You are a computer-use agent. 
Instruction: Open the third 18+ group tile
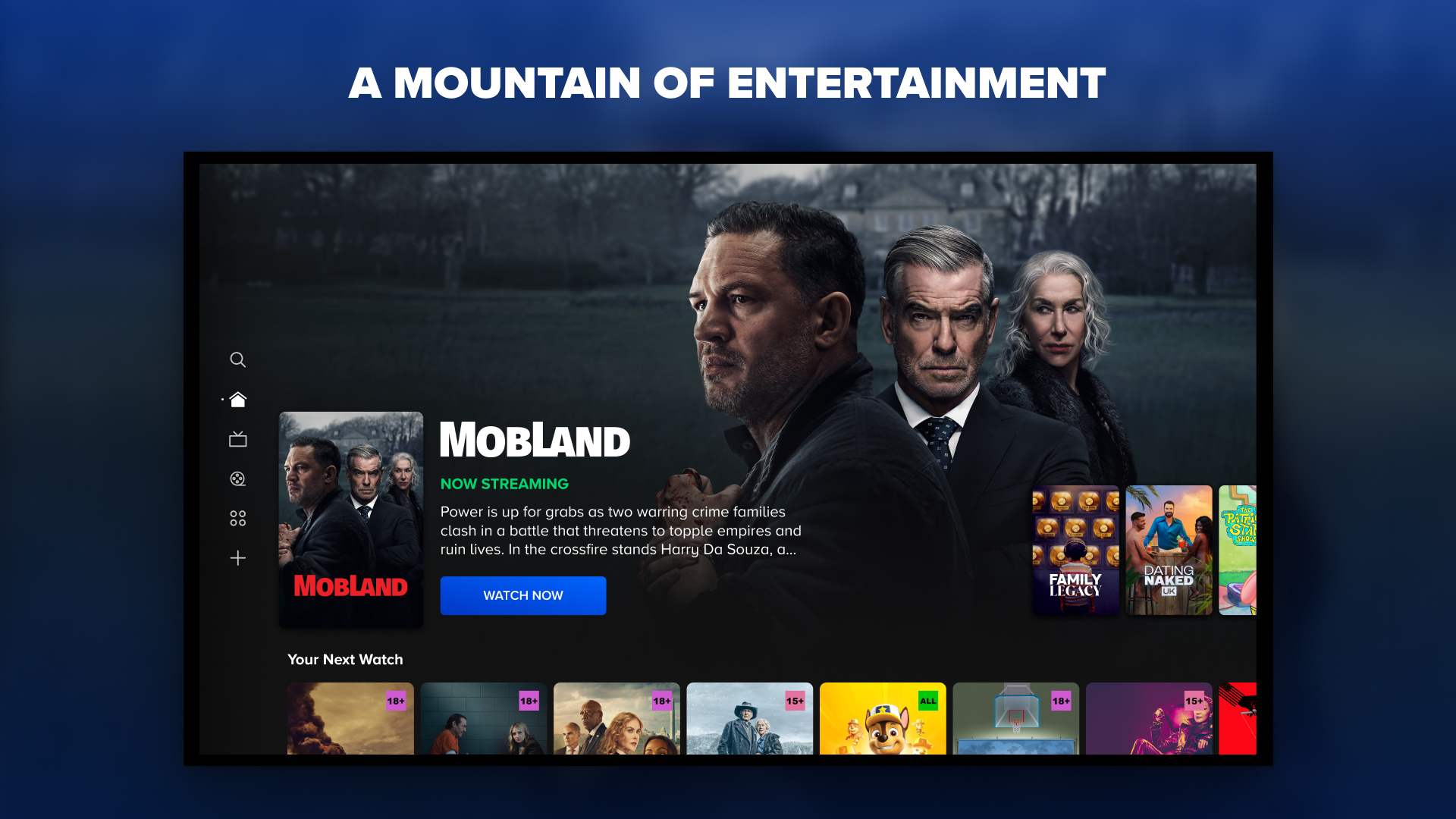coord(617,718)
